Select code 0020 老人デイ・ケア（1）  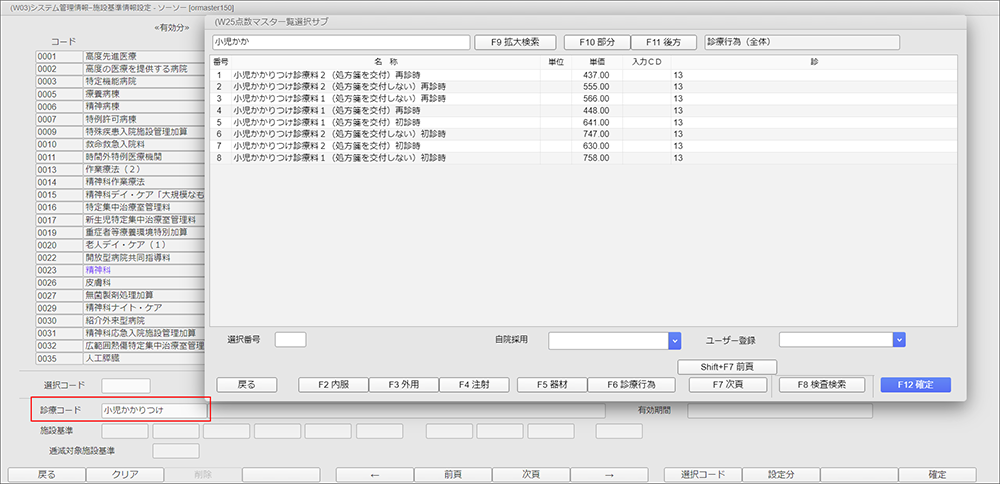(120, 245)
